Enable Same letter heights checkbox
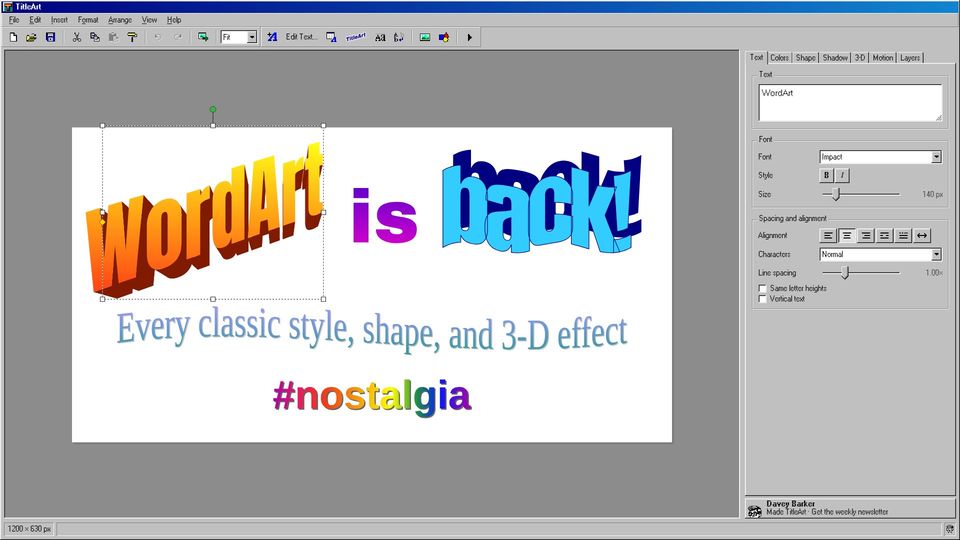The width and height of the screenshot is (960, 540). click(x=763, y=288)
